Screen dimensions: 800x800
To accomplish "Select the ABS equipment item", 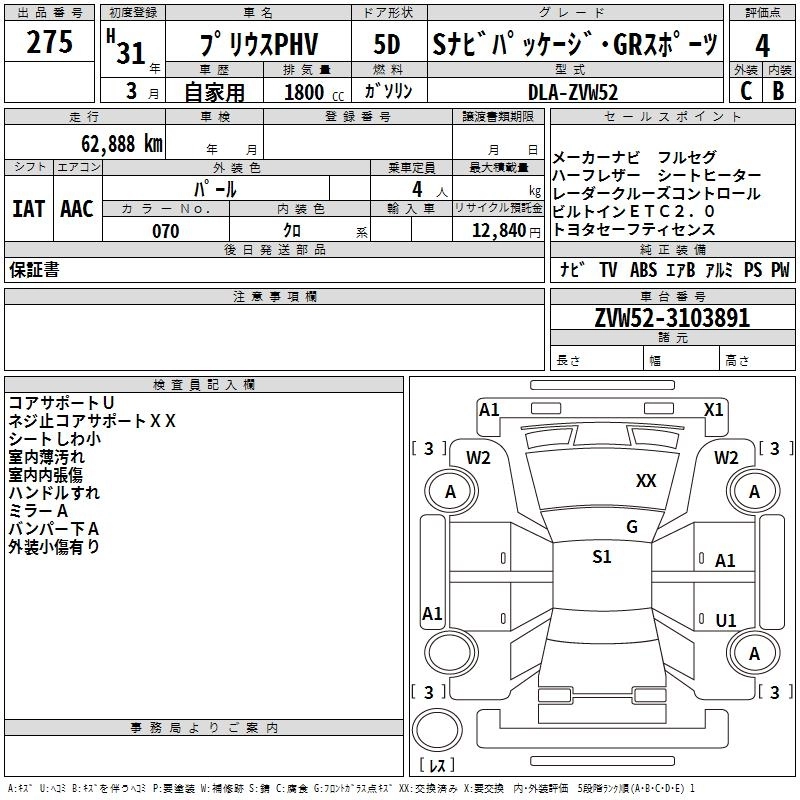I will pyautogui.click(x=643, y=269).
